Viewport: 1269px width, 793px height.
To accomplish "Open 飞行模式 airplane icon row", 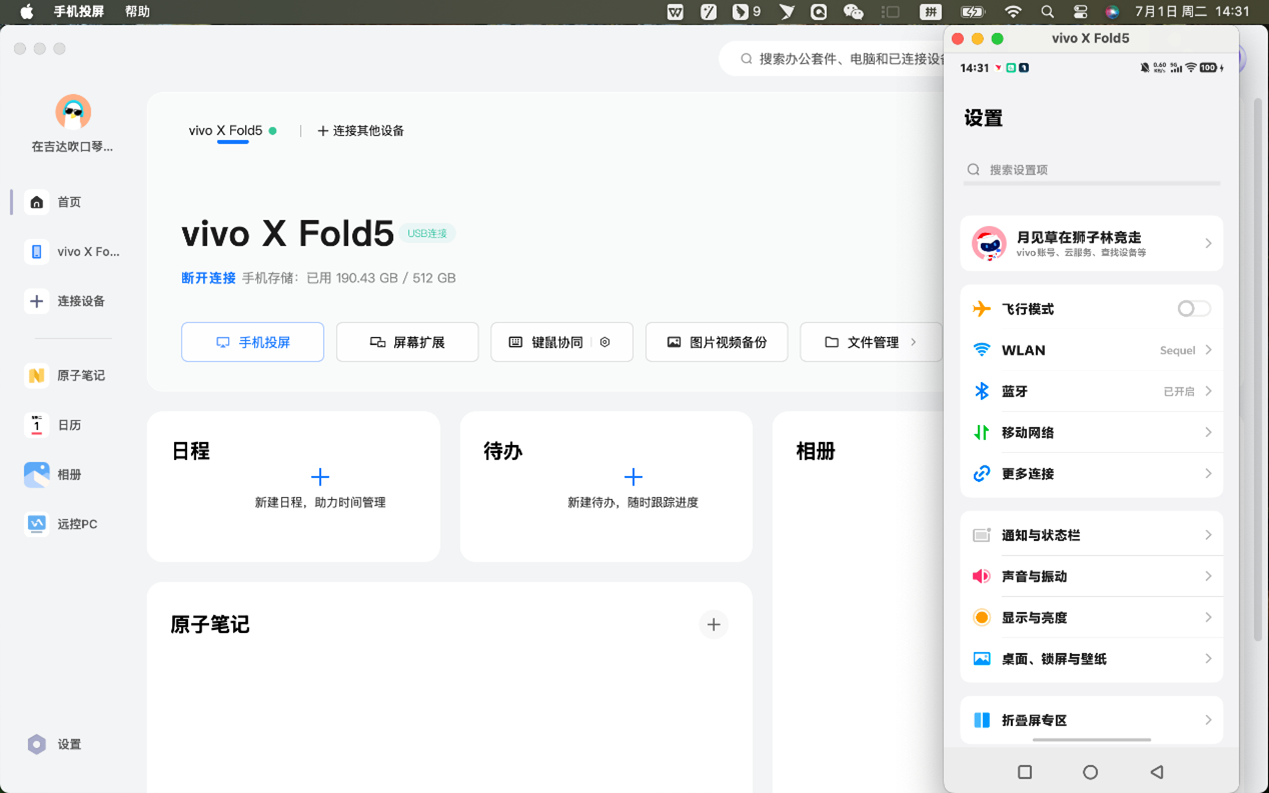I will pos(982,309).
